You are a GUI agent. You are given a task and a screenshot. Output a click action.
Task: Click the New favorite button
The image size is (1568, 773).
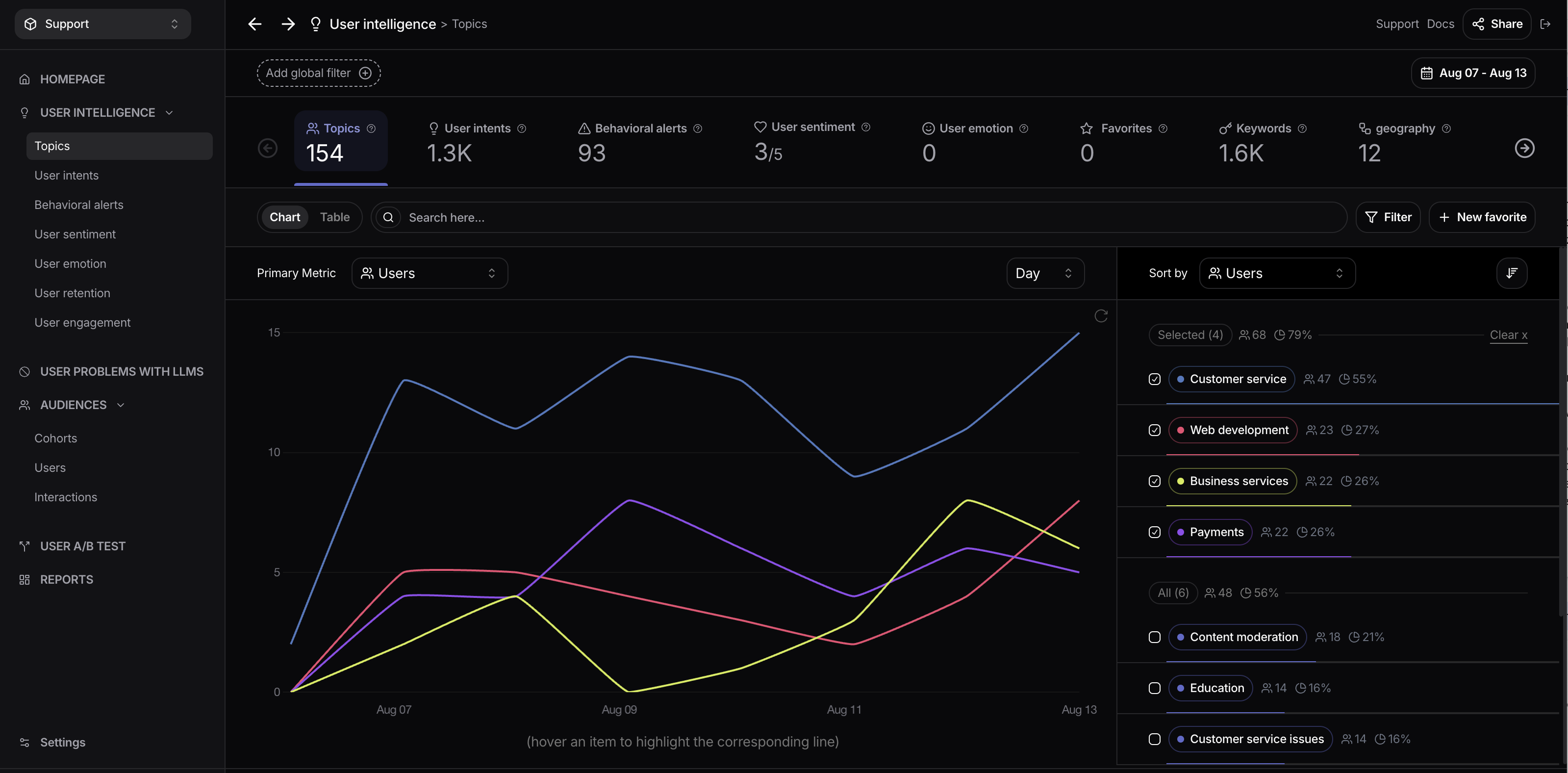(x=1482, y=217)
